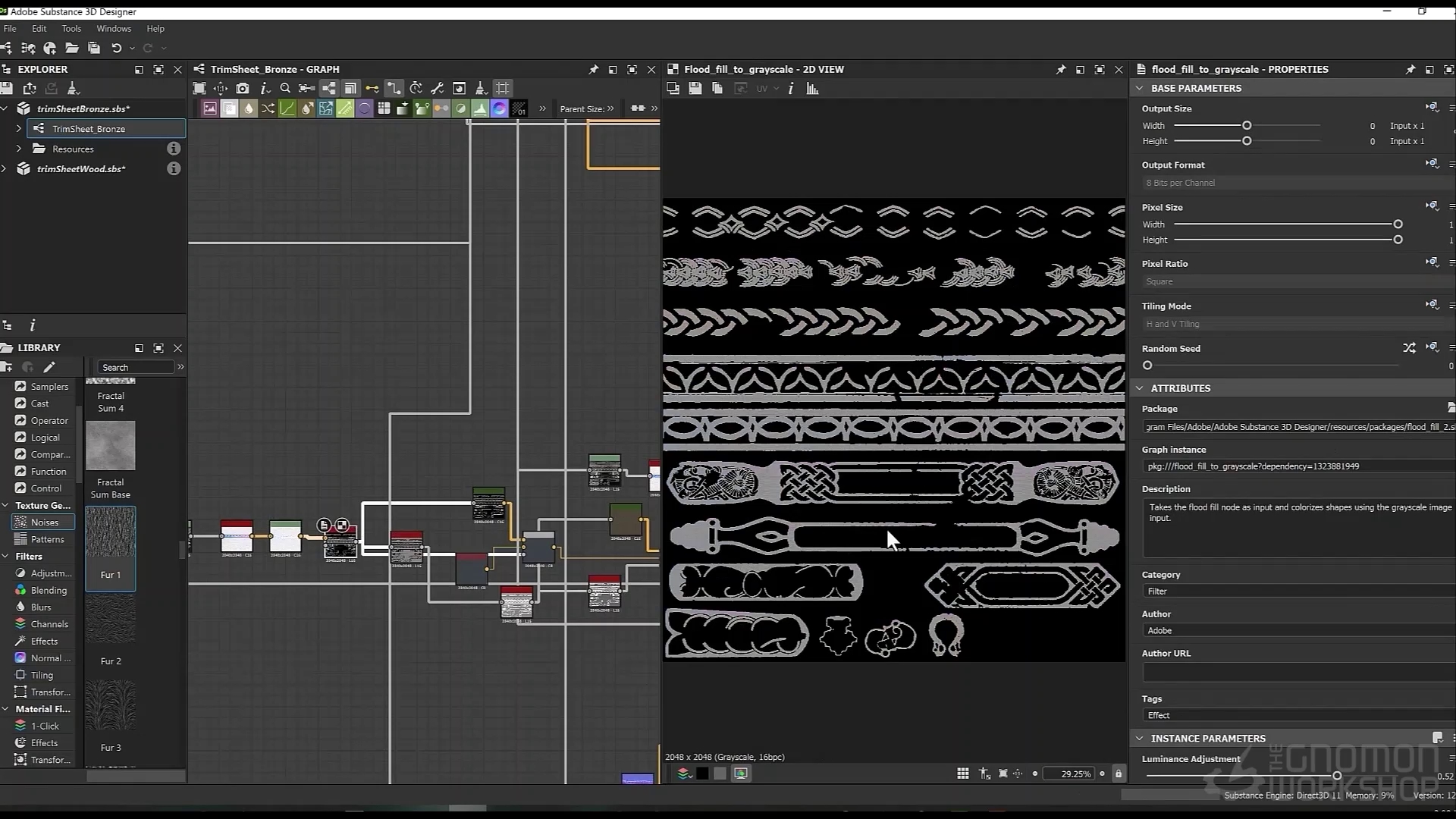
Task: Select the Noises library category
Action: pyautogui.click(x=44, y=522)
